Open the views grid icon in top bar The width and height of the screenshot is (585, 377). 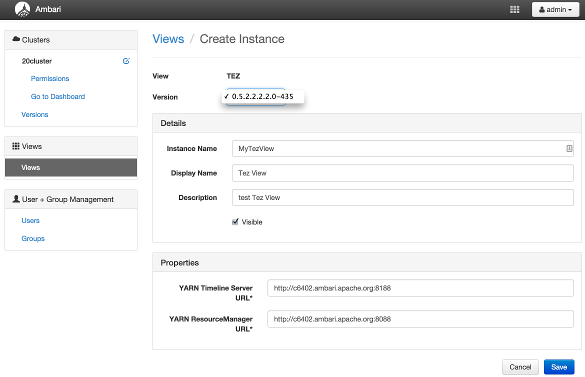514,9
